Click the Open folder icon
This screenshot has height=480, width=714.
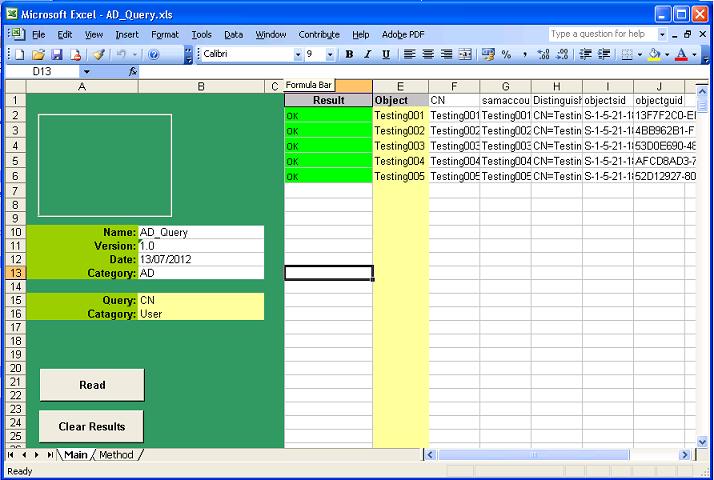38,54
